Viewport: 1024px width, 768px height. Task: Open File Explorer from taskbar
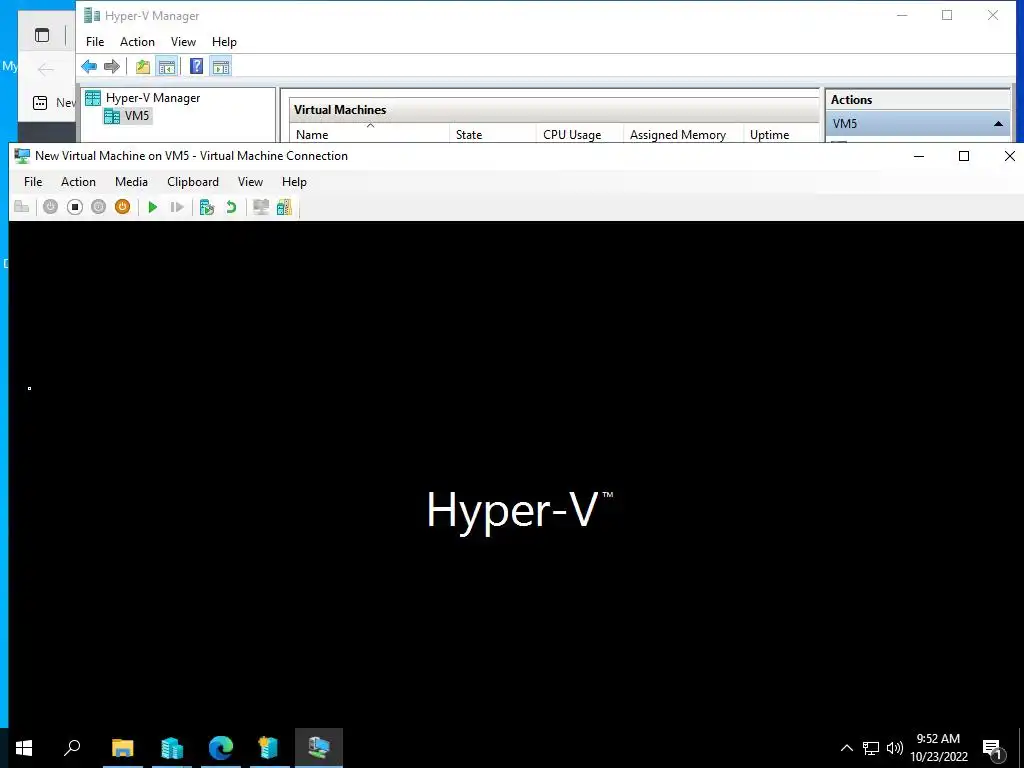pos(123,748)
